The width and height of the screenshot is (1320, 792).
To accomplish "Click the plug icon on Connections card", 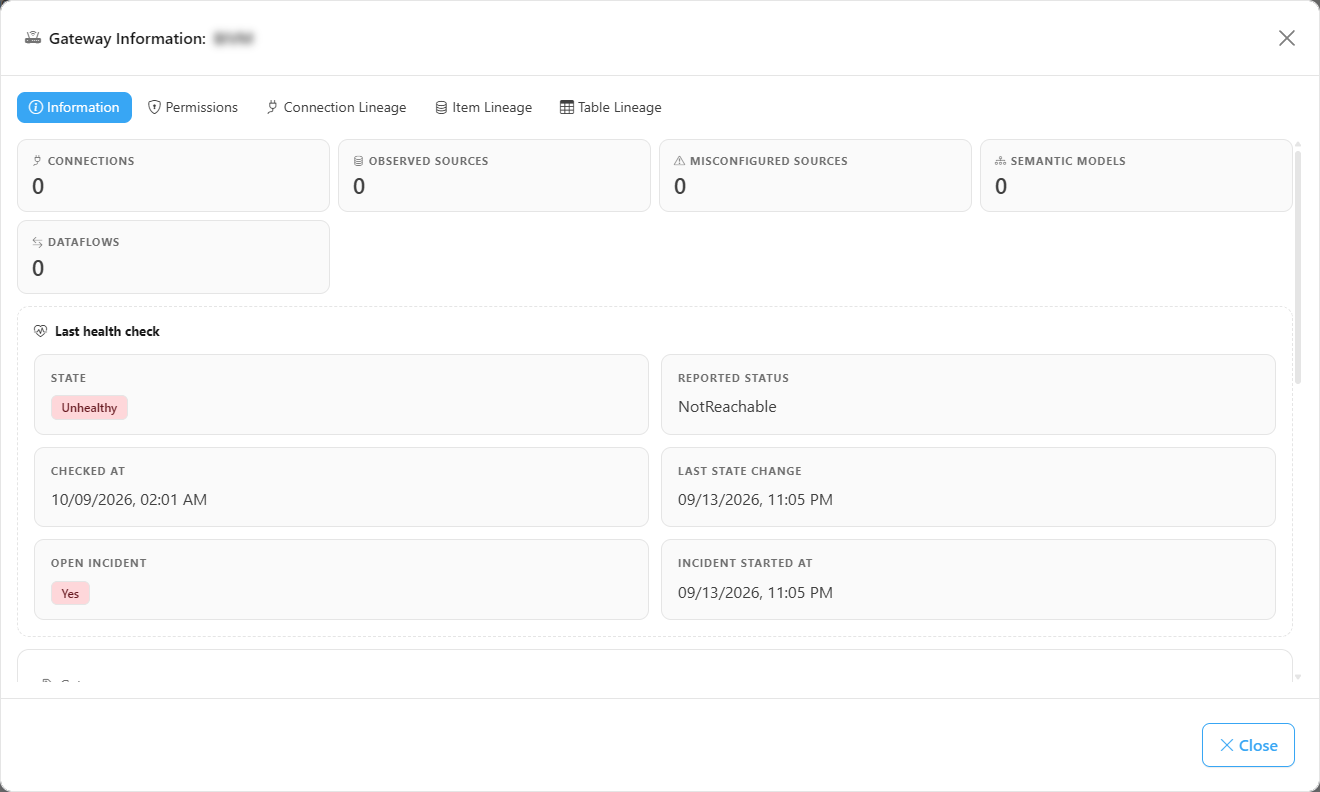I will point(38,161).
